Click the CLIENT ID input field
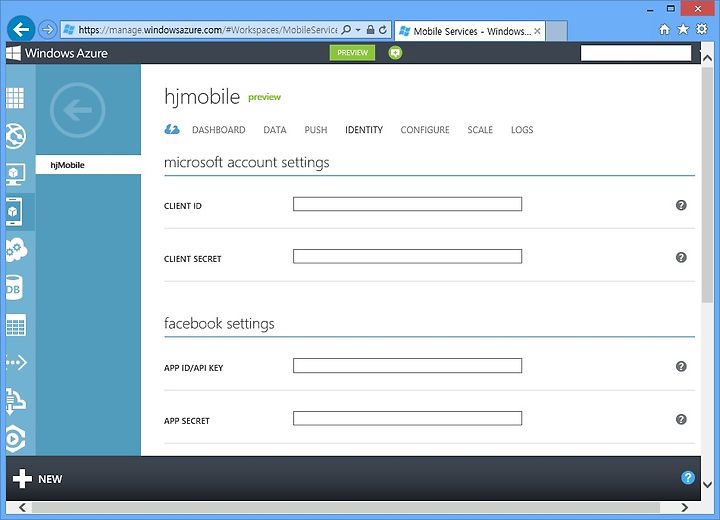This screenshot has width=720, height=520. coord(407,204)
